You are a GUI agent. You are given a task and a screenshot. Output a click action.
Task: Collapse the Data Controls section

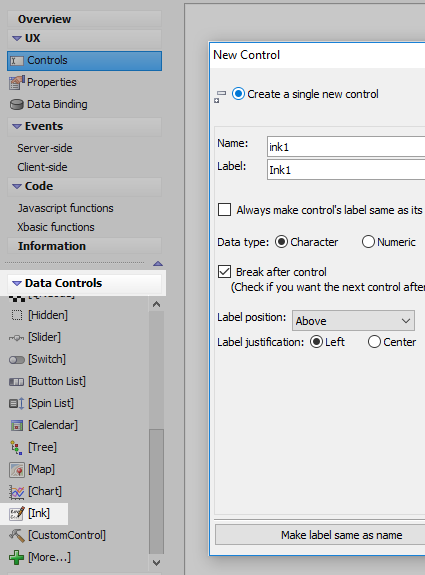pos(17,283)
